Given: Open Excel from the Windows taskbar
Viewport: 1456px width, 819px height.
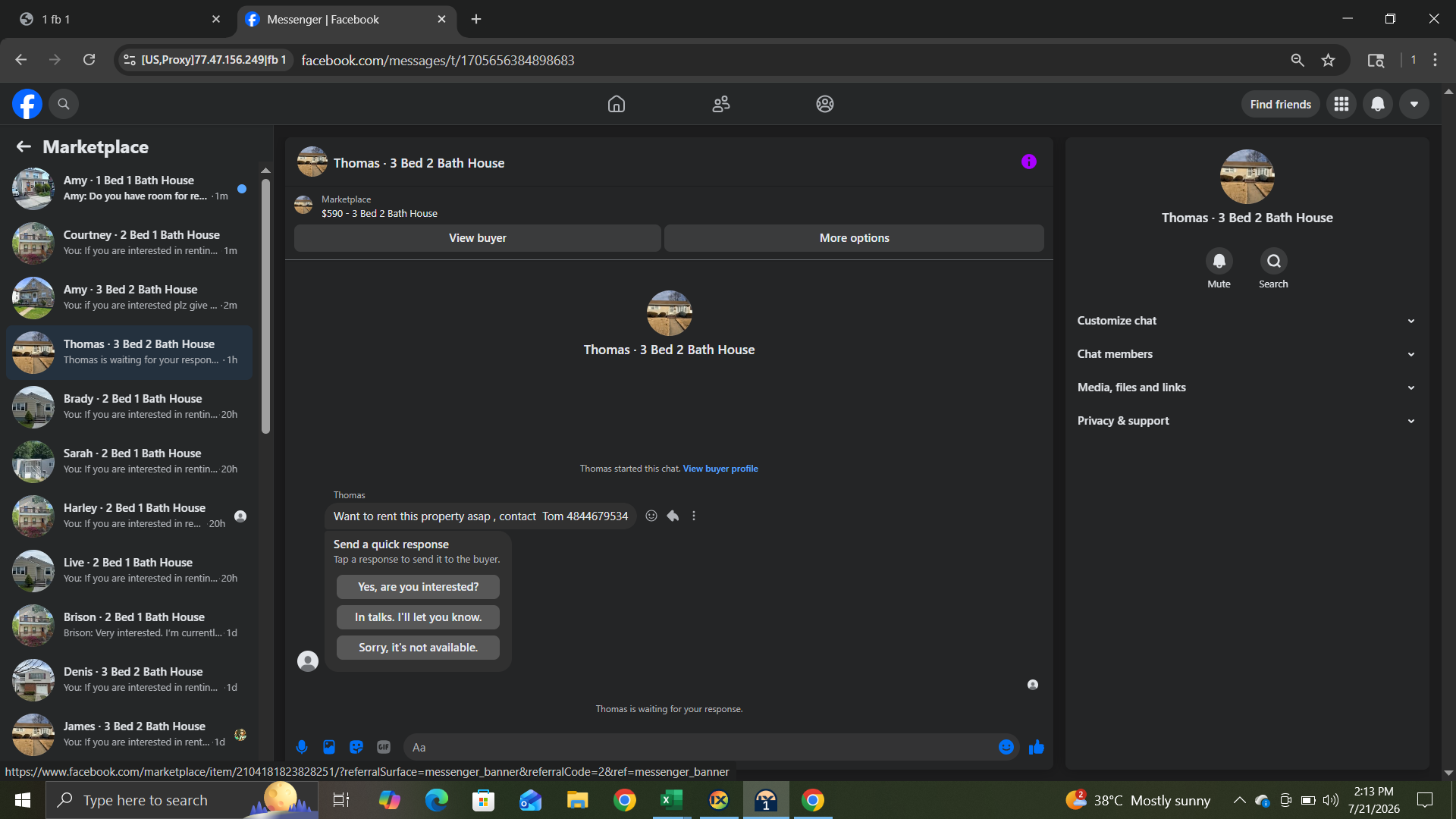Looking at the screenshot, I should coord(672,800).
